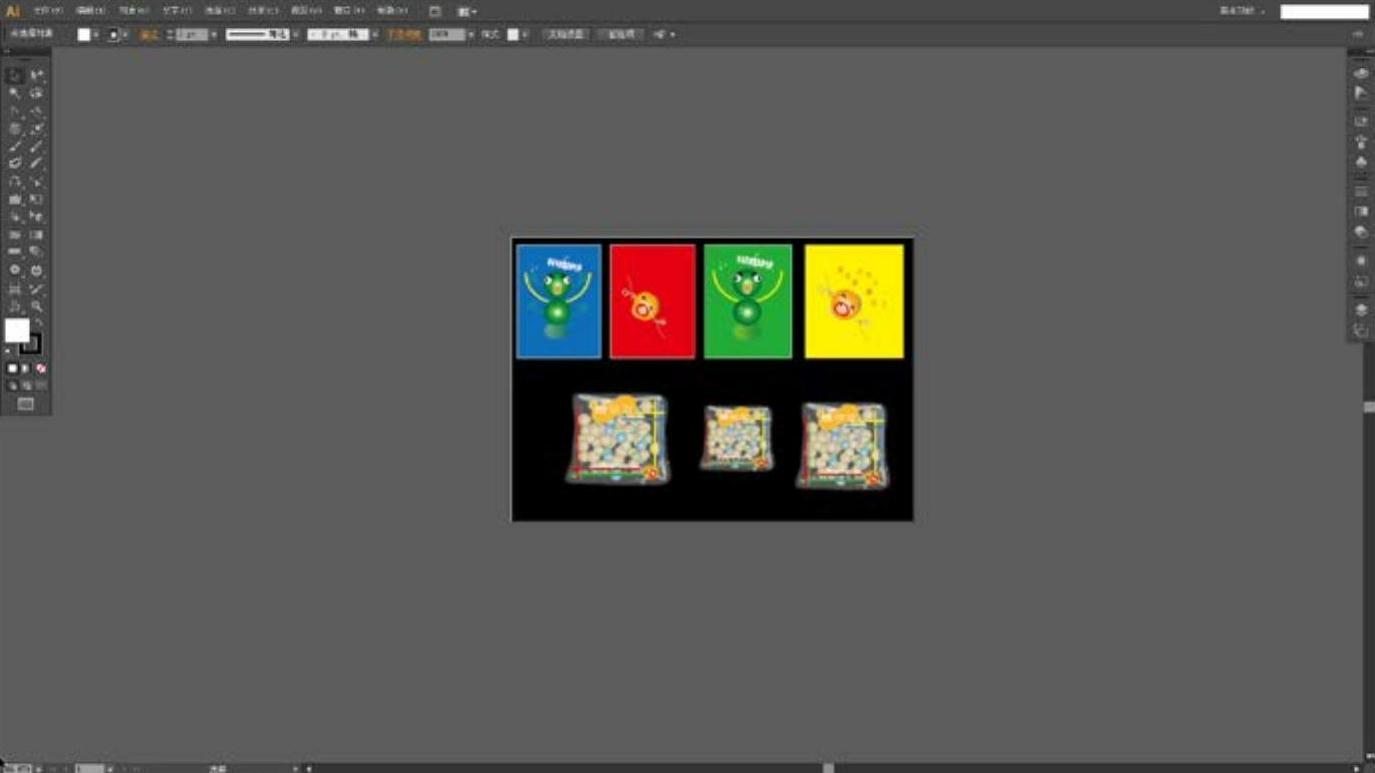
Task: Launch Bridge from the menu bar icon
Action: [x=435, y=11]
